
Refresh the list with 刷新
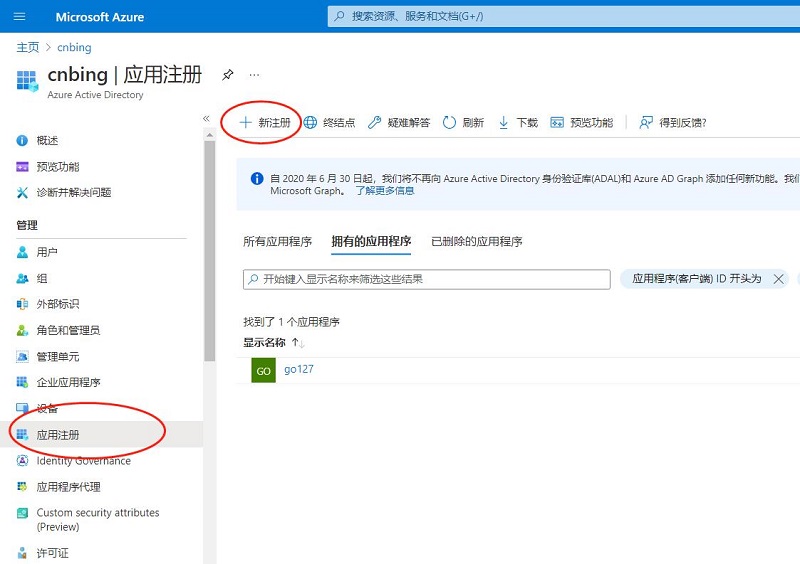463,122
